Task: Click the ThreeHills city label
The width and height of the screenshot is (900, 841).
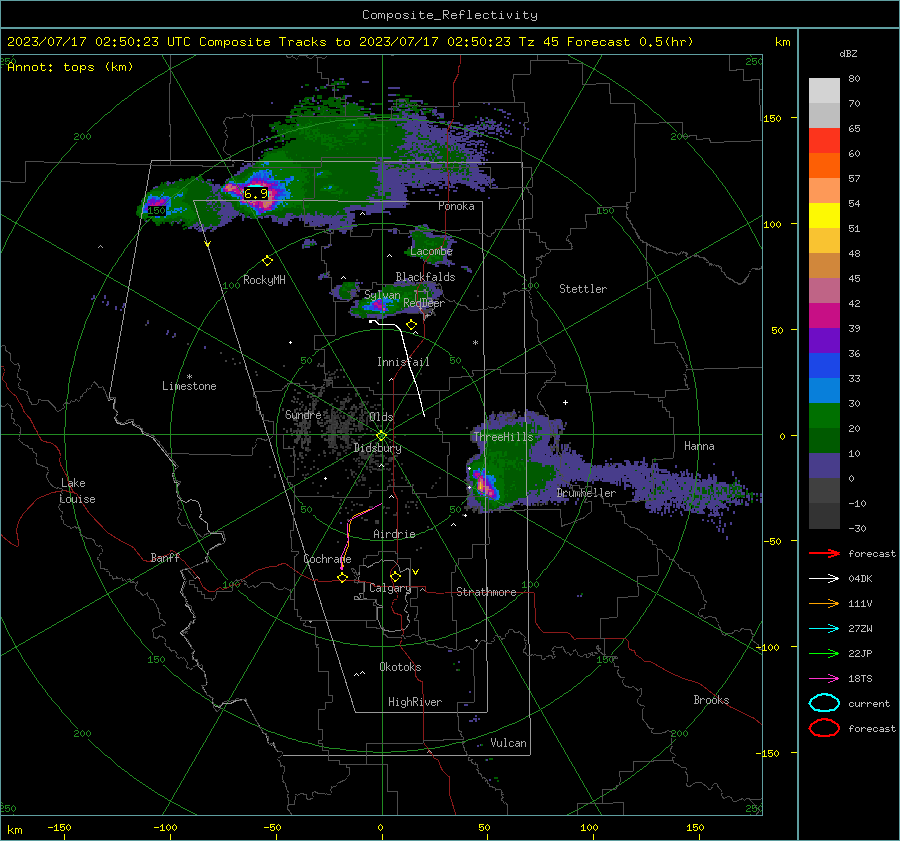Action: pyautogui.click(x=503, y=437)
